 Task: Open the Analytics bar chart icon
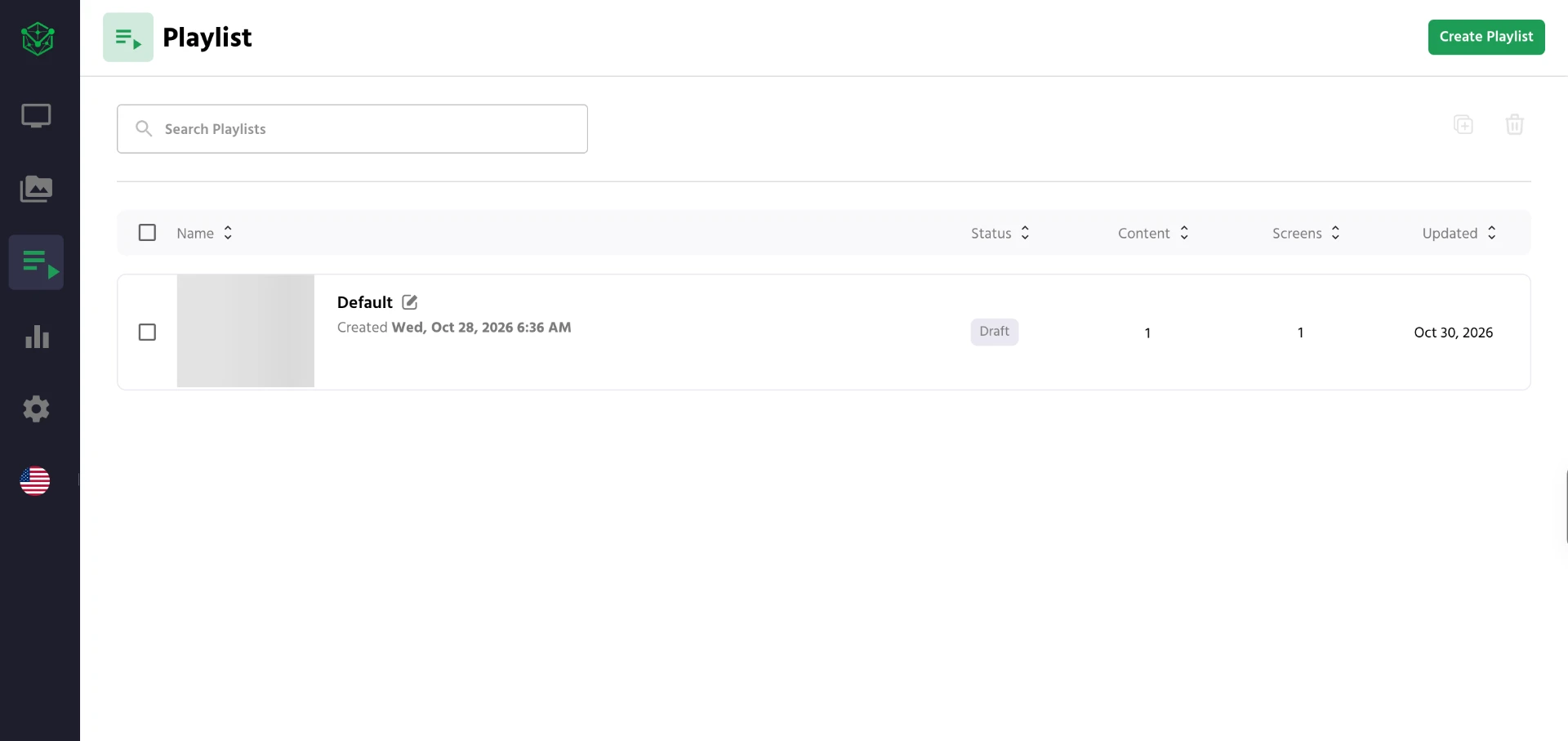click(37, 336)
